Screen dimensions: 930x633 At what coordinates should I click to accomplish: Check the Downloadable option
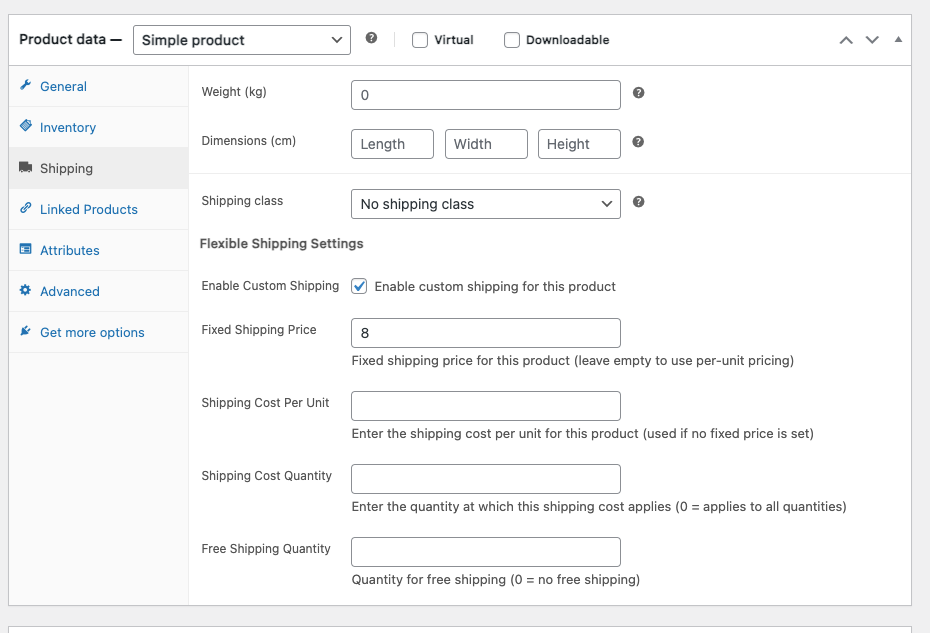pos(512,40)
